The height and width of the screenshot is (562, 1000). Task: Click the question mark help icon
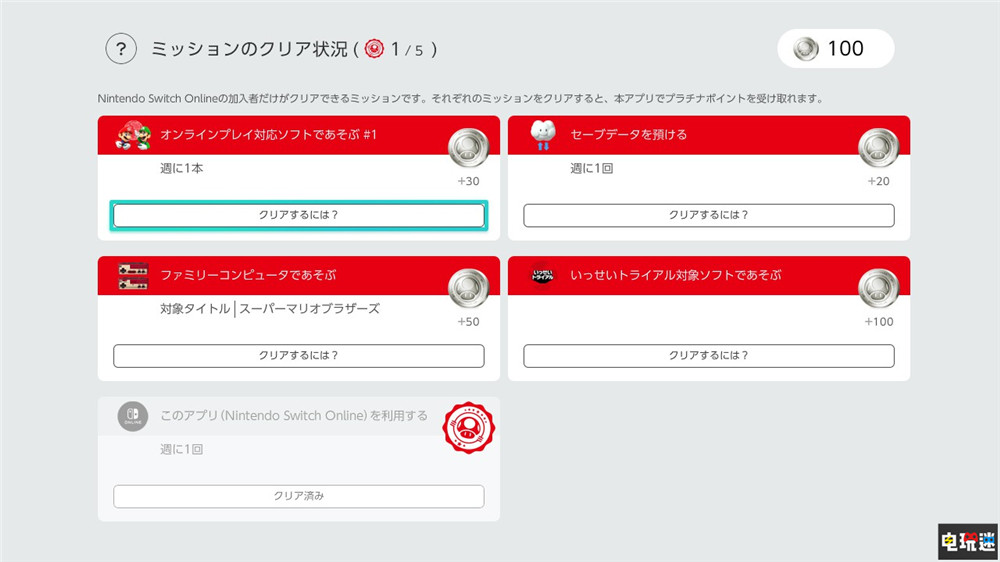(x=121, y=48)
